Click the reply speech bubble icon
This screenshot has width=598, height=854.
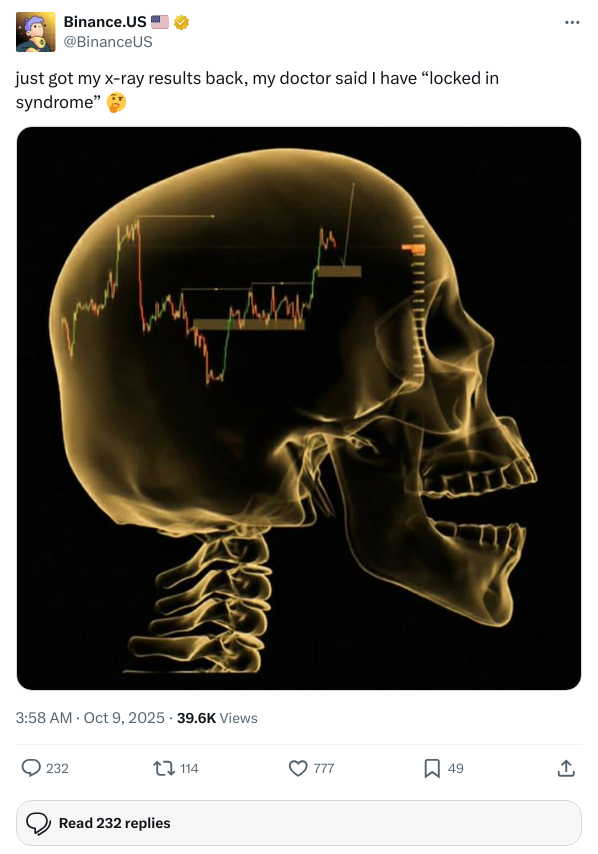[31, 768]
